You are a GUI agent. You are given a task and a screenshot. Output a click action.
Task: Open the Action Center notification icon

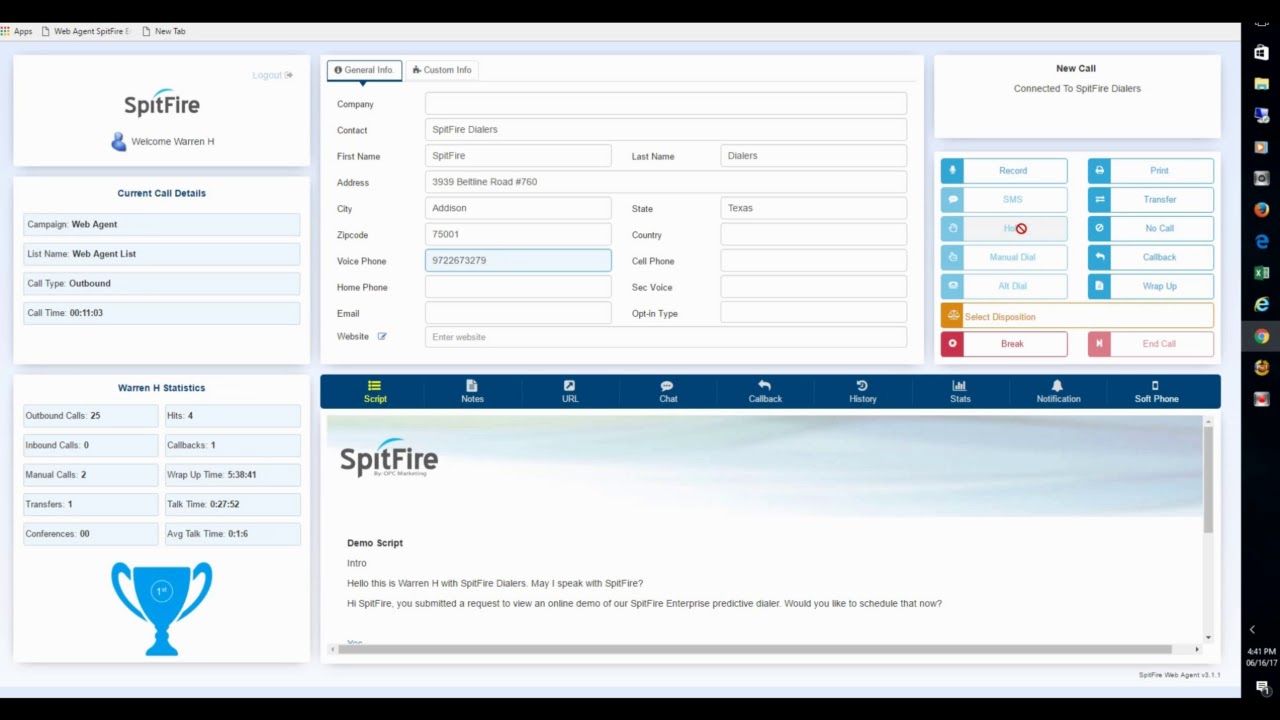point(1262,687)
